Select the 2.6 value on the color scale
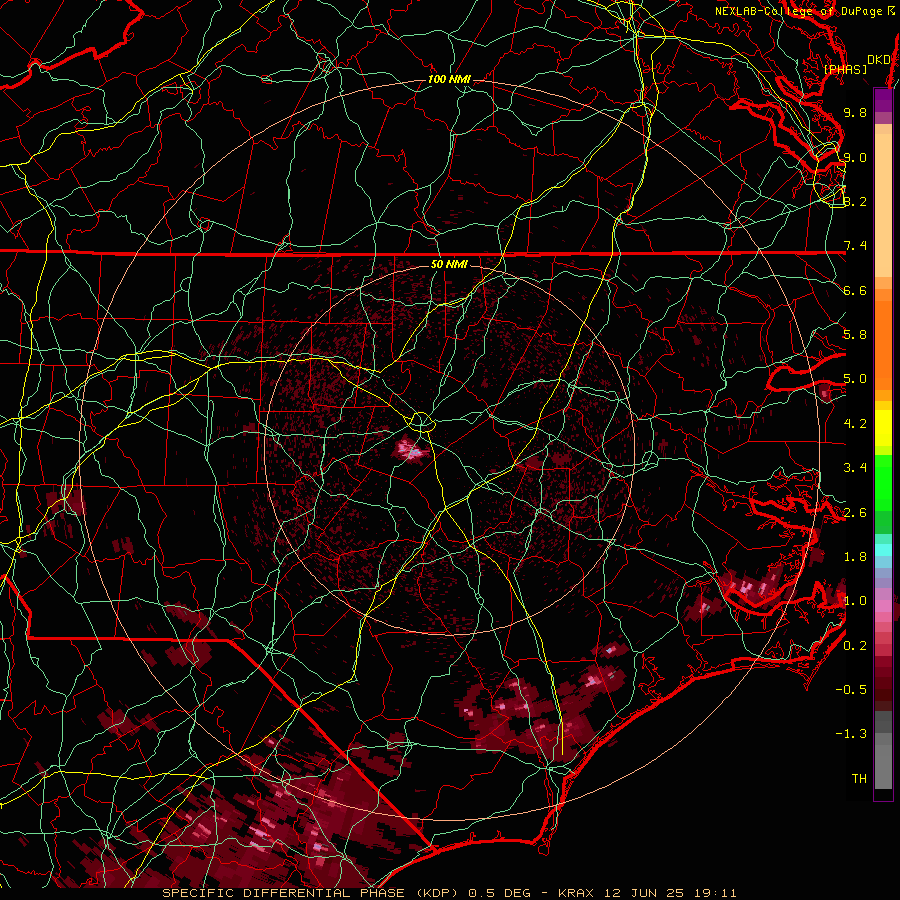Image resolution: width=900 pixels, height=900 pixels. click(x=855, y=513)
